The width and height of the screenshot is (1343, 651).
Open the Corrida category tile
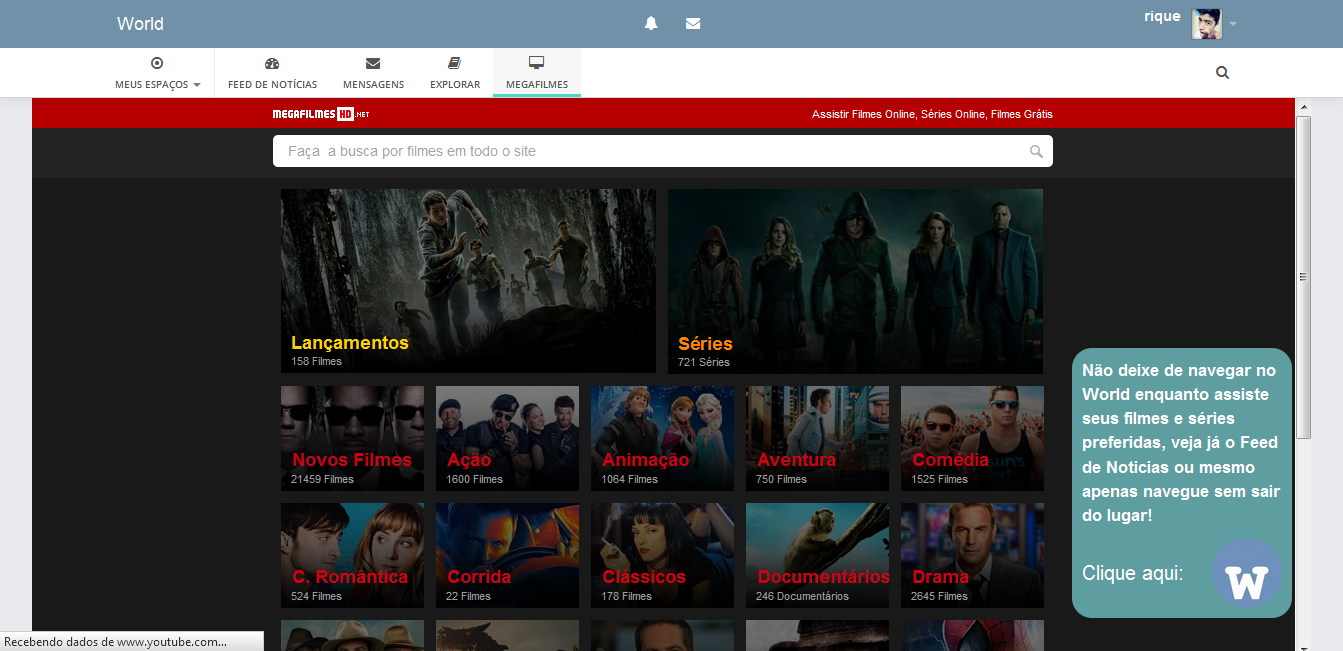pos(507,555)
